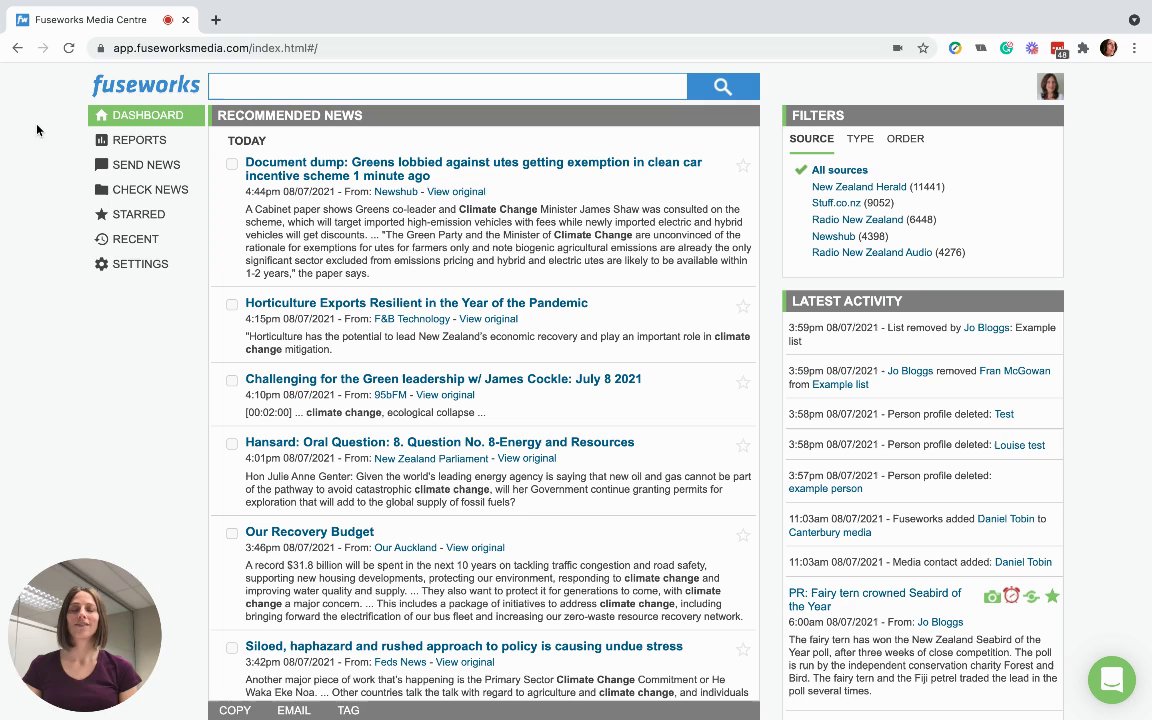Tick the Siloed, haphazard article checkbox
1152x720 pixels.
point(232,648)
